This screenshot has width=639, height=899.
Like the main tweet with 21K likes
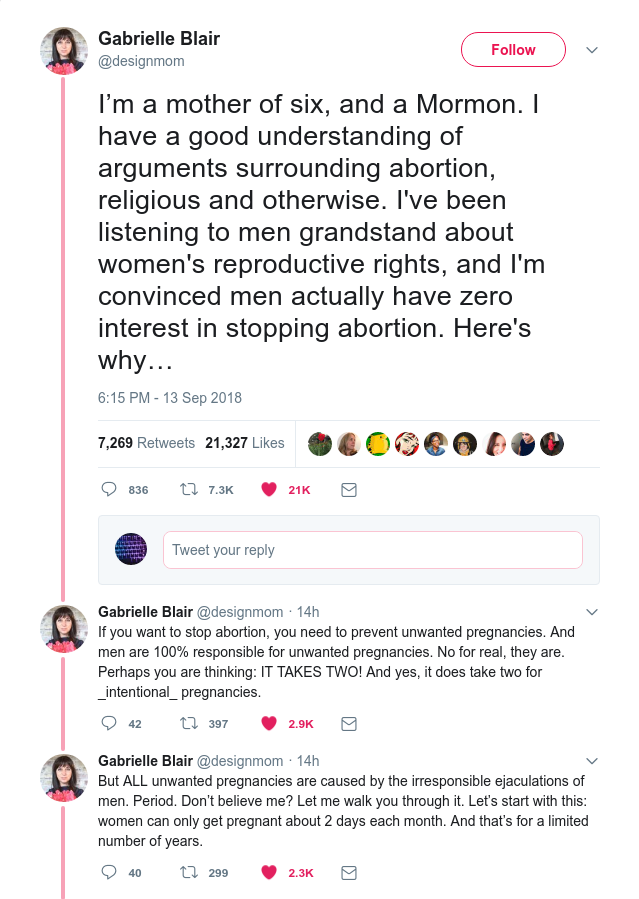coord(268,490)
